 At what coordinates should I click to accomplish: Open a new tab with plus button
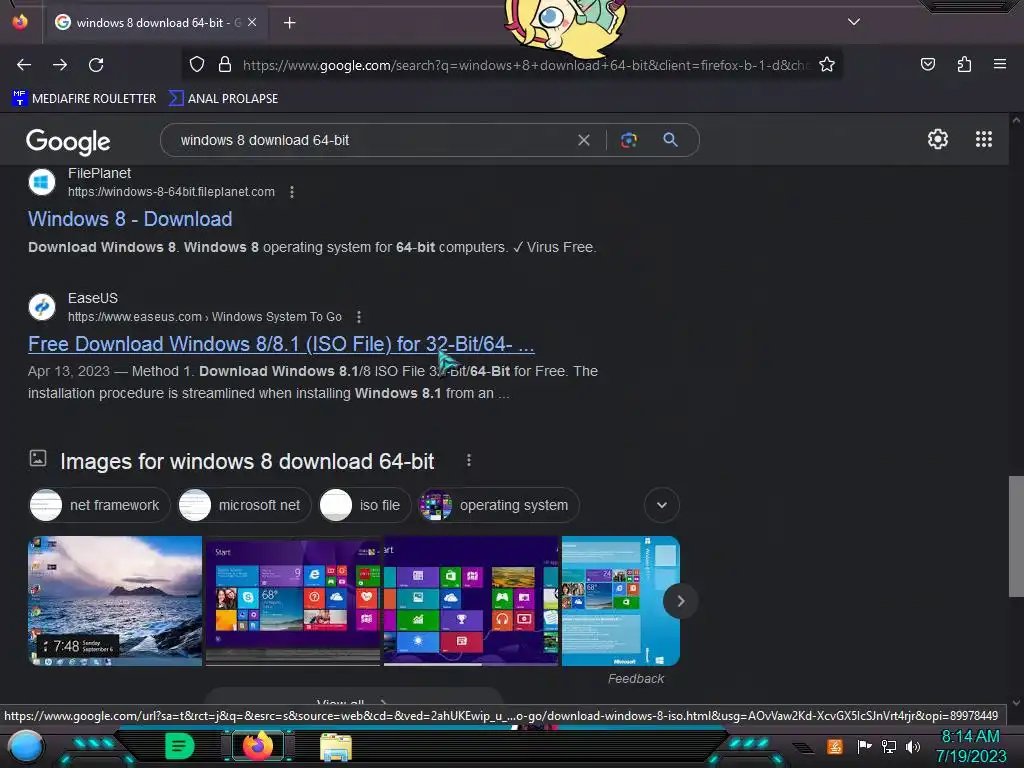(289, 23)
